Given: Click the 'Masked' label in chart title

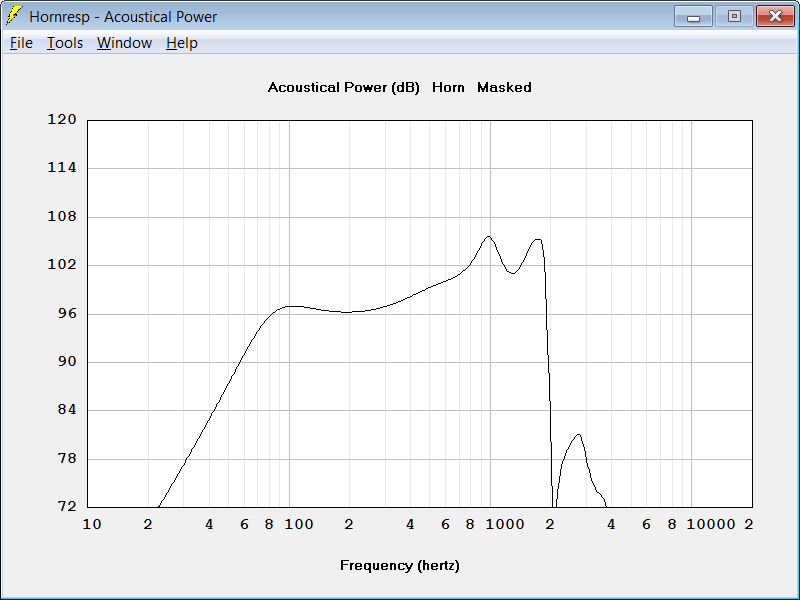Looking at the screenshot, I should (x=504, y=87).
